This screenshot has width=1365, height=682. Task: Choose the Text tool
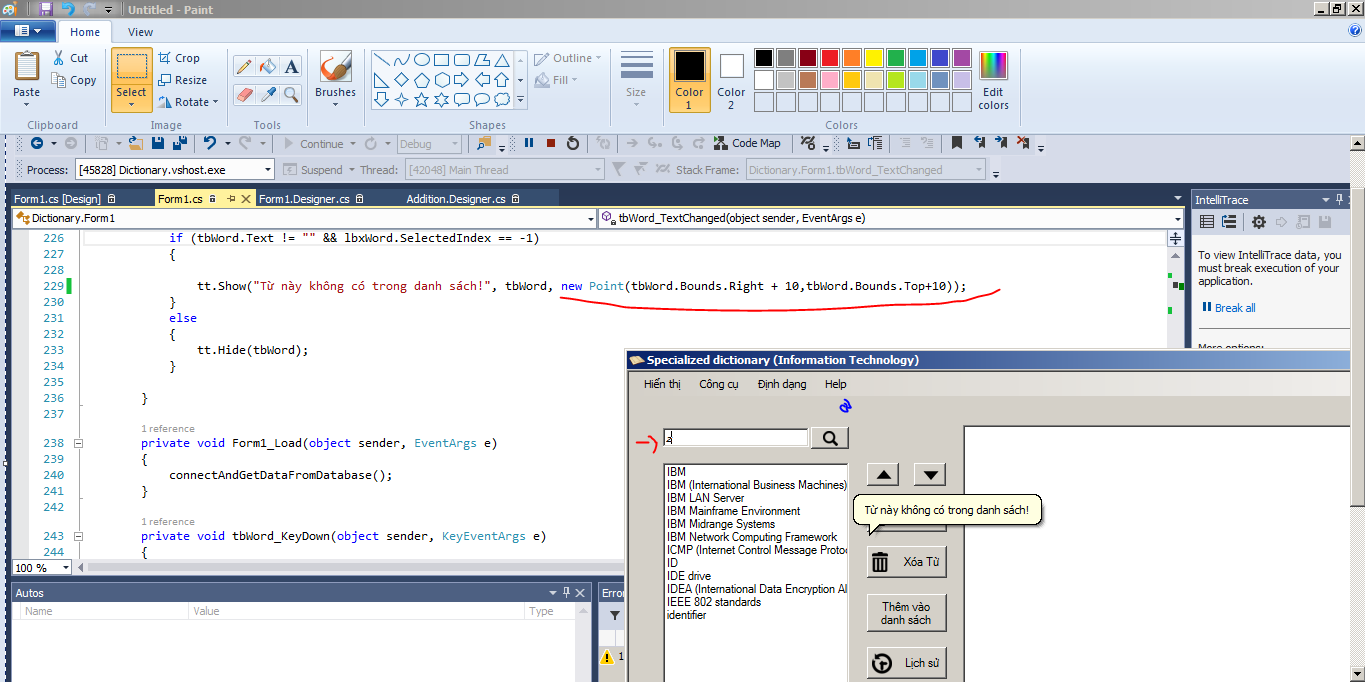point(291,67)
